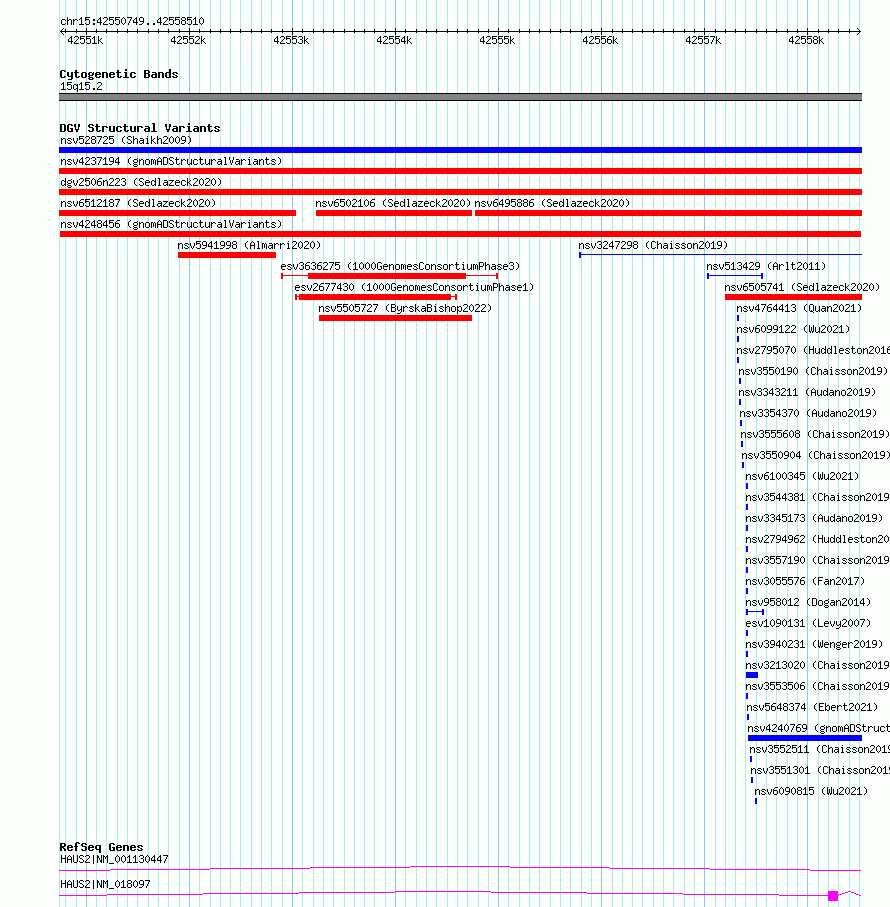This screenshot has width=890, height=907.
Task: Click the Cytogenetic Bands track title
Action: click(x=119, y=74)
